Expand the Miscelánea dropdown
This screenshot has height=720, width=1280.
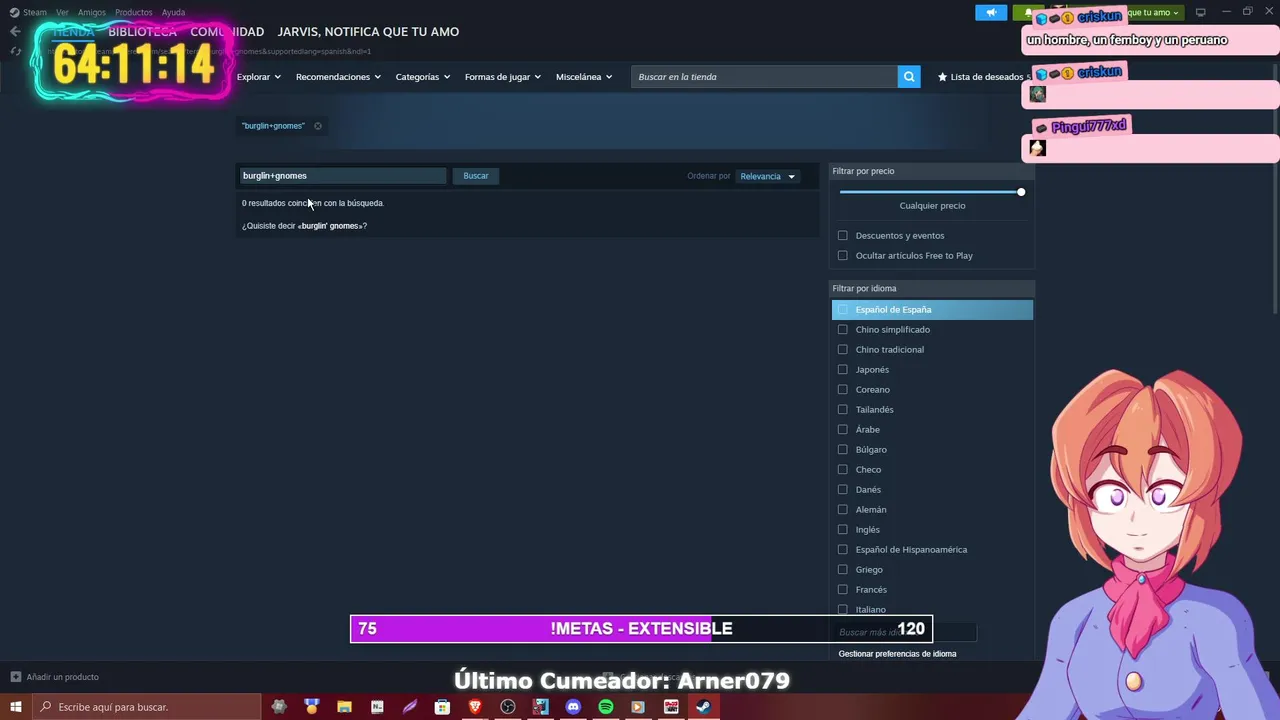coord(584,77)
